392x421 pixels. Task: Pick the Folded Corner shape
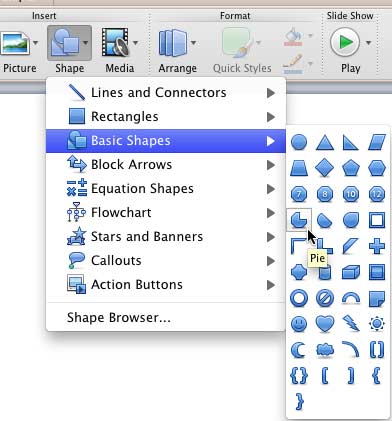[x=377, y=298]
